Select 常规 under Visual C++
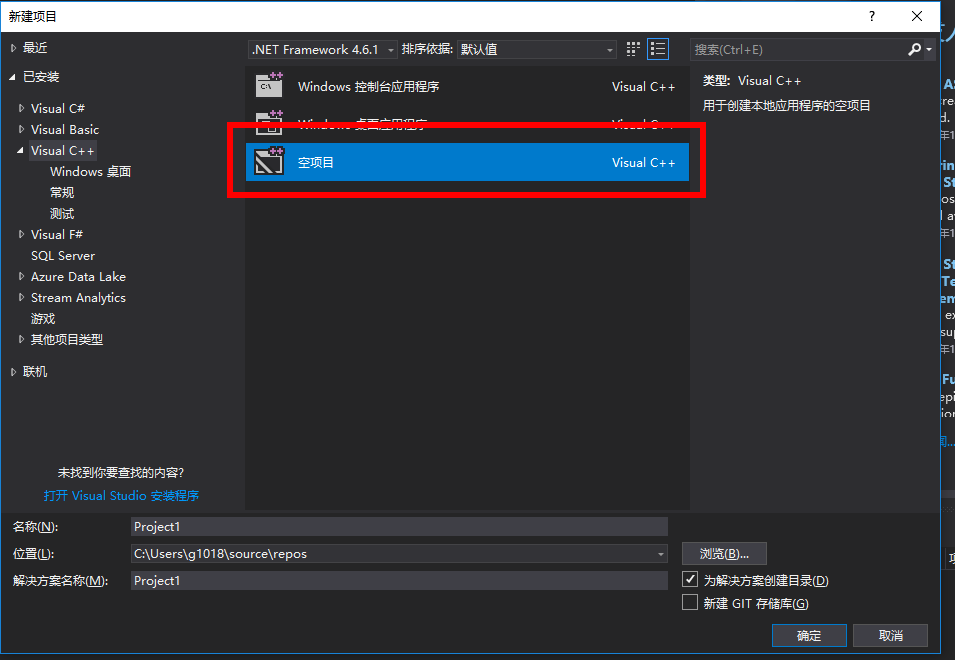The image size is (955, 660). tap(62, 192)
